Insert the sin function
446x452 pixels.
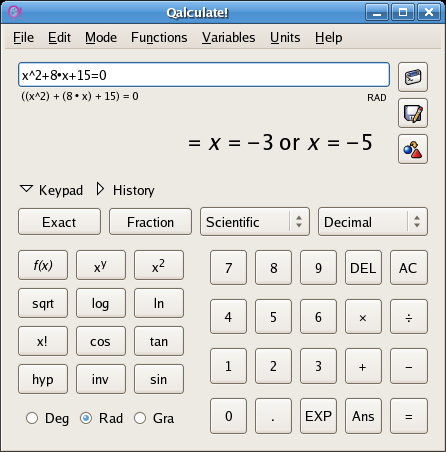(x=159, y=379)
